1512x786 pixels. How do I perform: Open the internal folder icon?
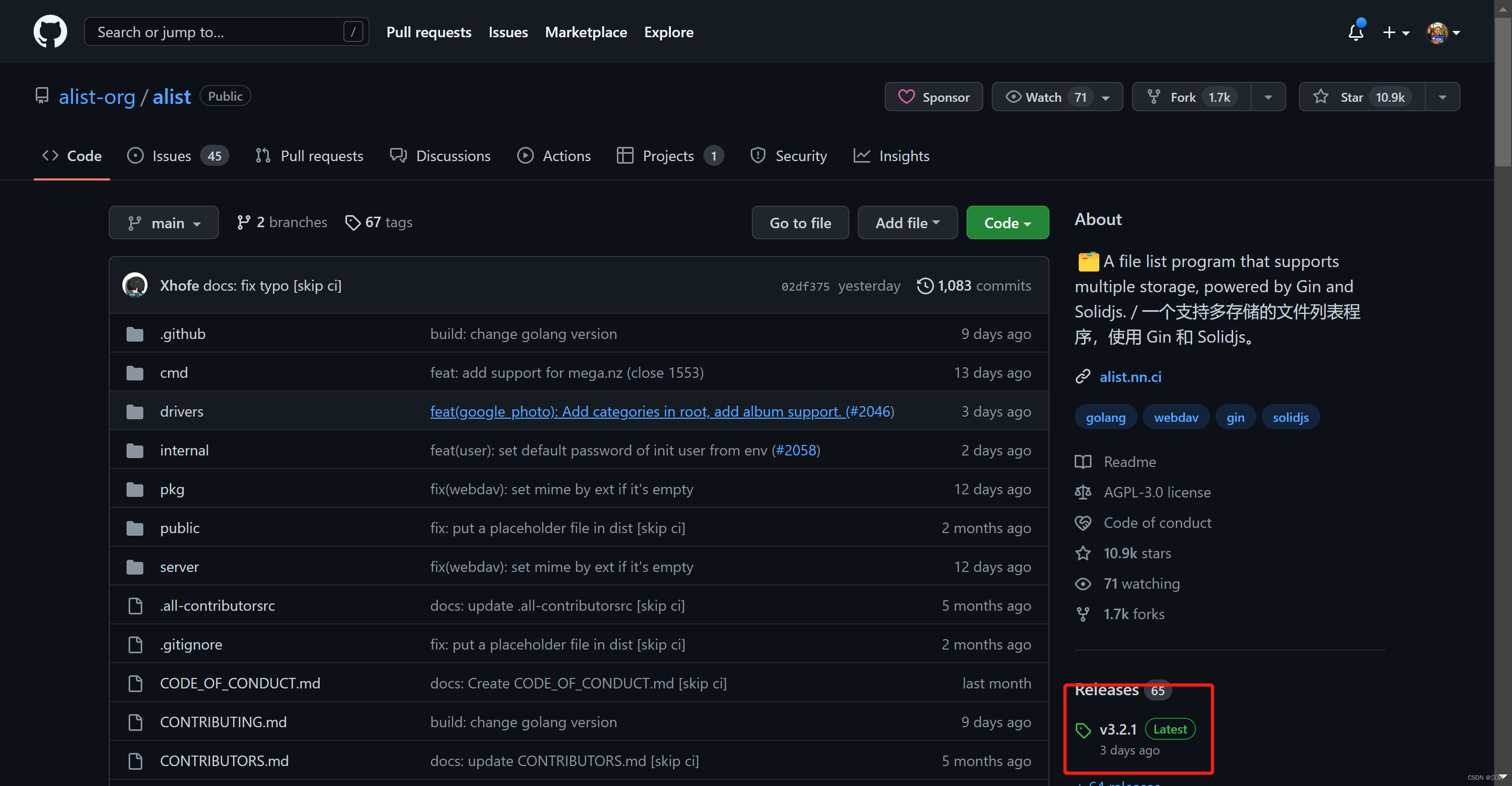pos(135,450)
